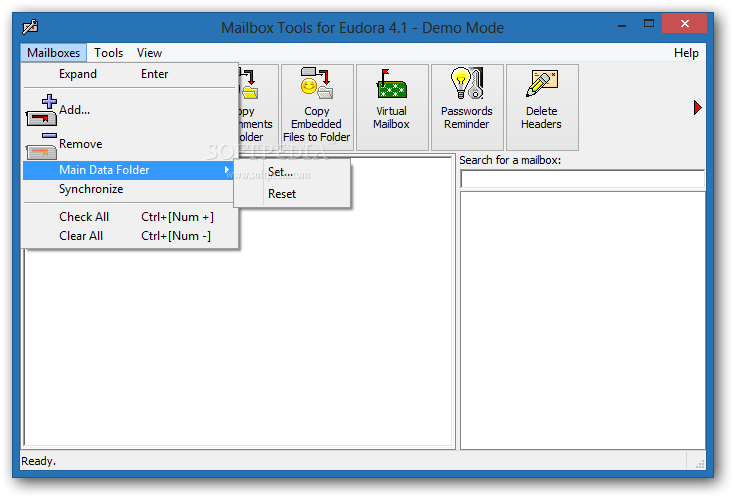The height and width of the screenshot is (498, 734).
Task: Choose Remove menu entry
Action: tap(130, 144)
